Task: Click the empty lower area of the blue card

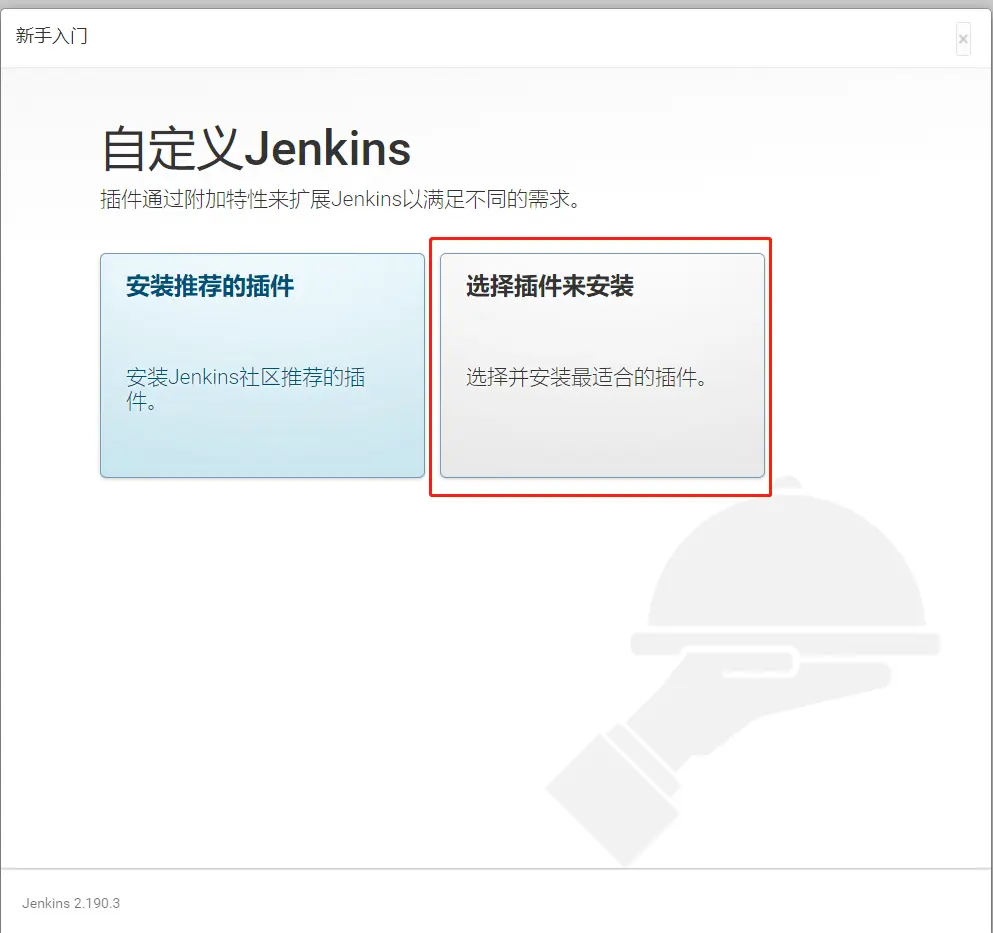Action: pos(262,445)
